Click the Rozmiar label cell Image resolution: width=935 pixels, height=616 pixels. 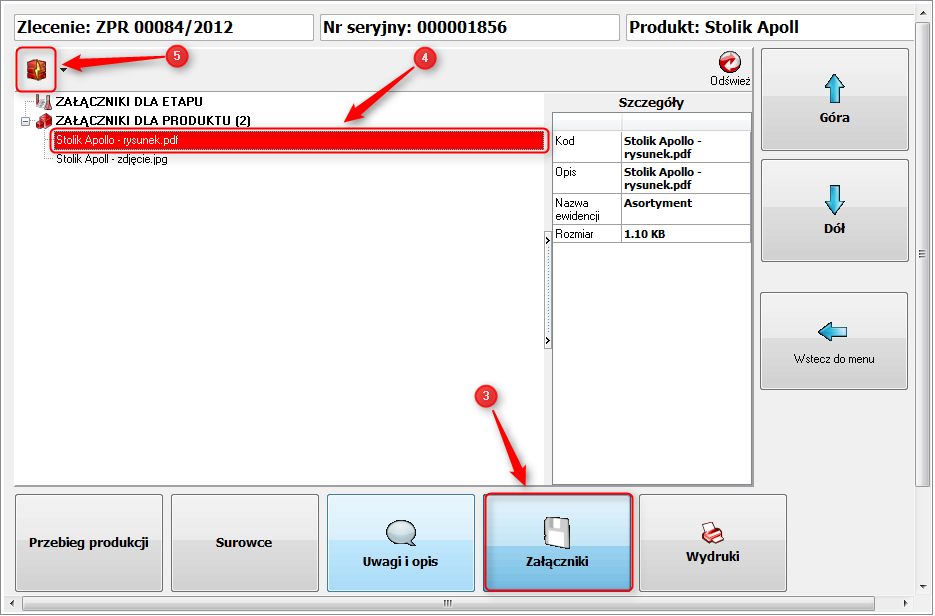[587, 234]
